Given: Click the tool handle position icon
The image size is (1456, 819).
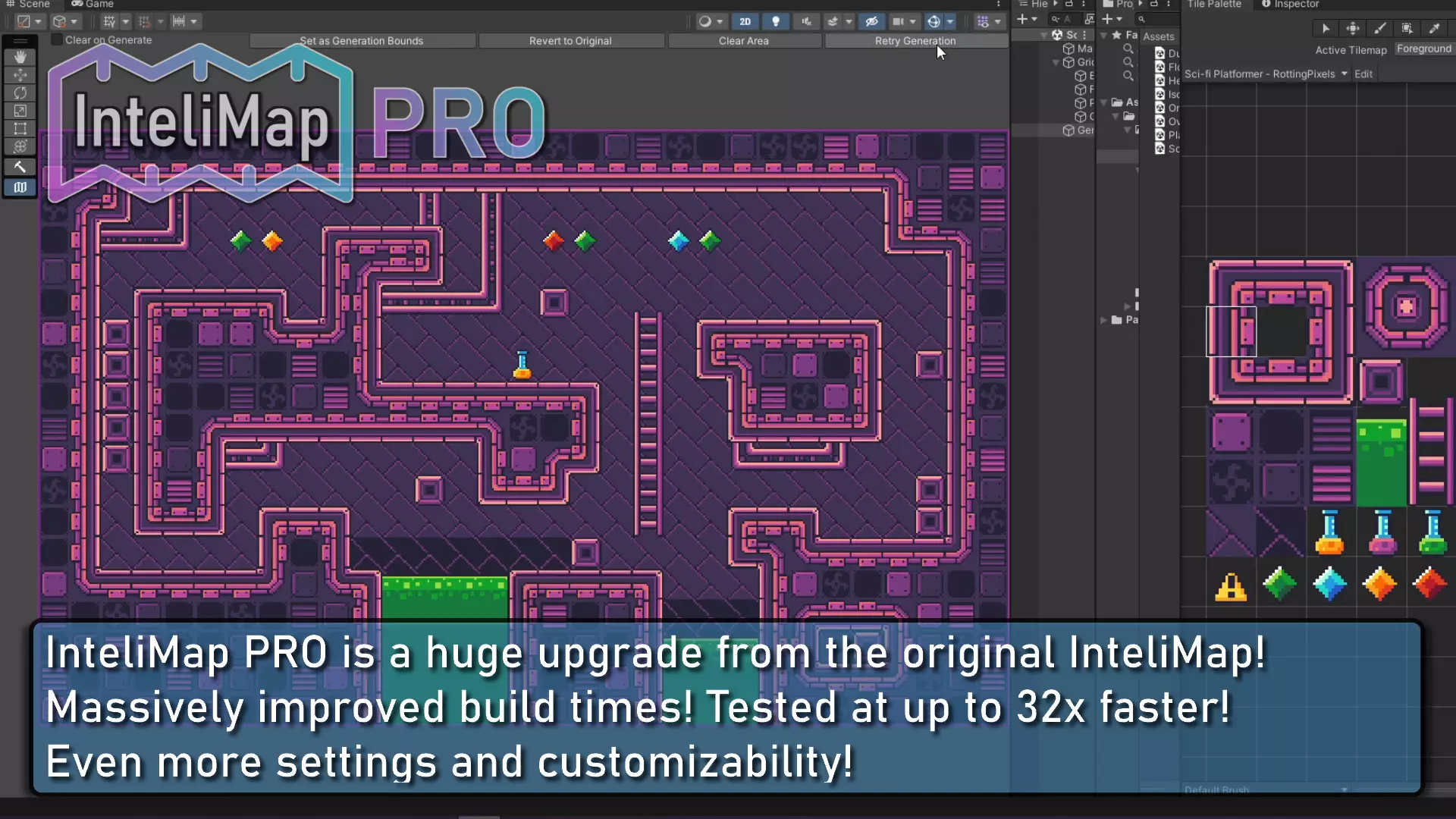Looking at the screenshot, I should [x=24, y=22].
